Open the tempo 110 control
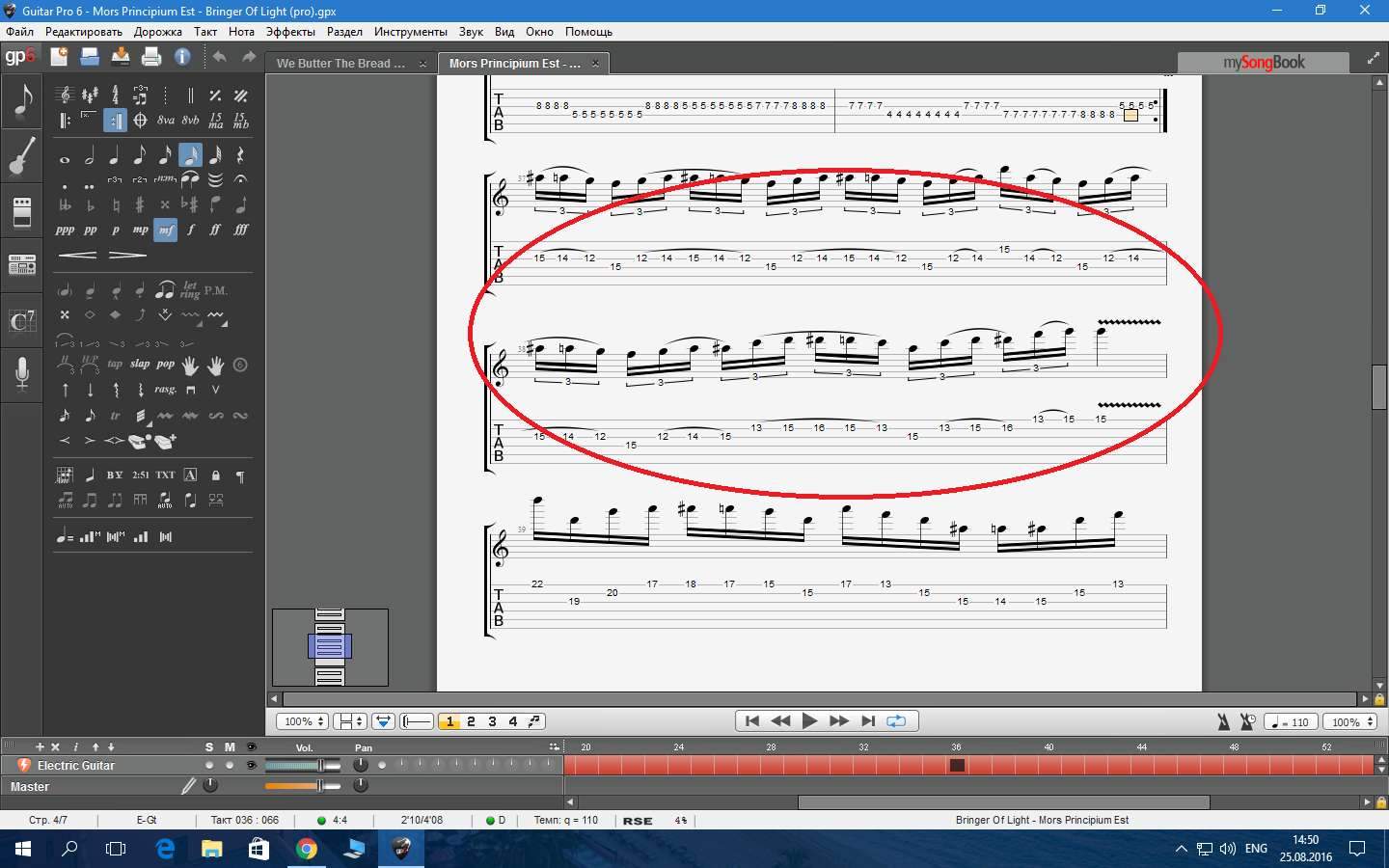Screen dimensions: 1389x868 click(x=1291, y=721)
